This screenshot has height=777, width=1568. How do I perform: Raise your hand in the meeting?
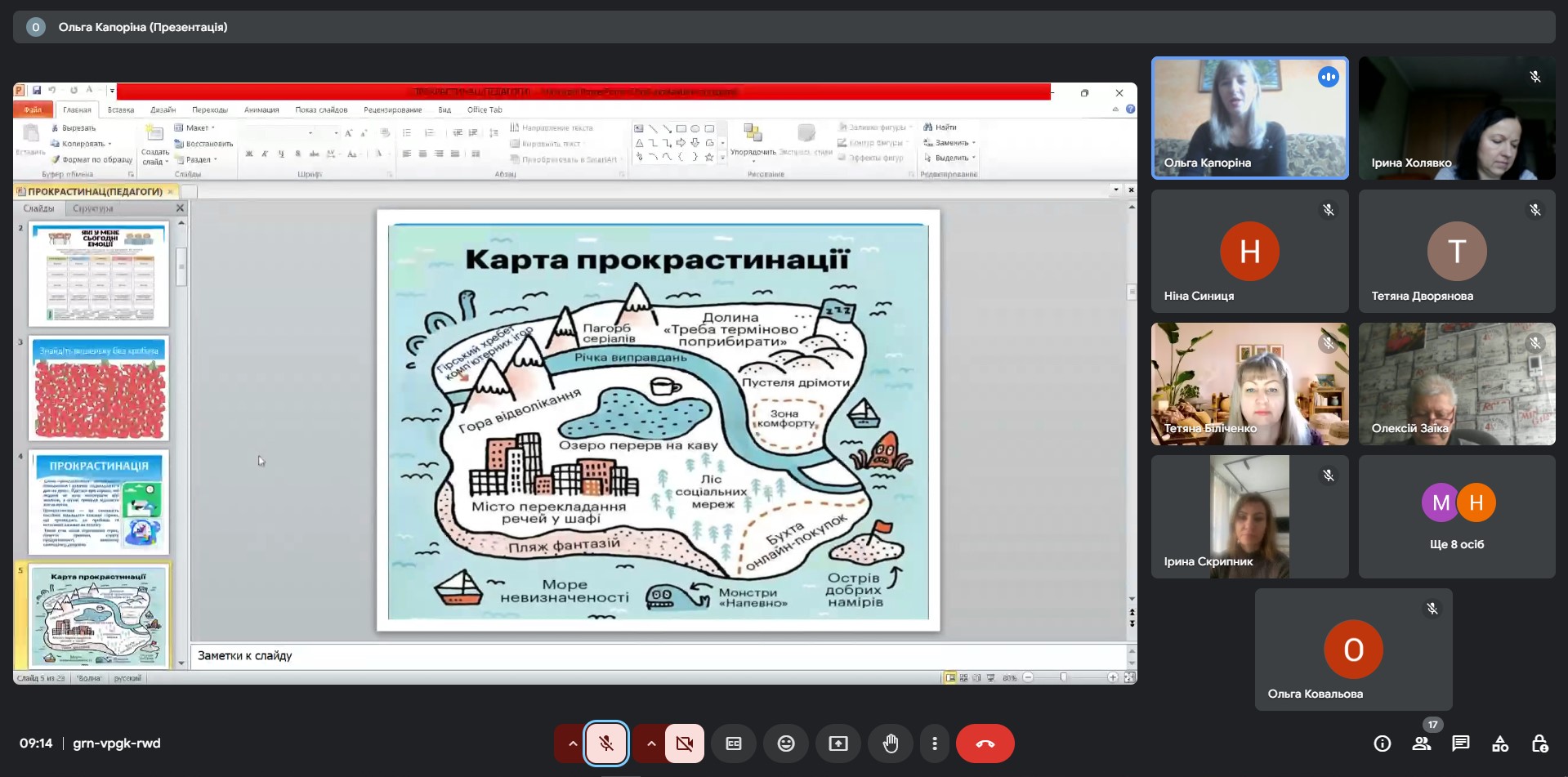891,744
